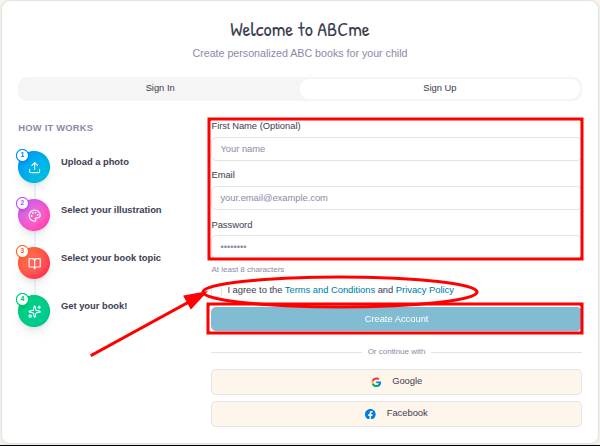Click the Upload a photo step icon

click(34, 167)
